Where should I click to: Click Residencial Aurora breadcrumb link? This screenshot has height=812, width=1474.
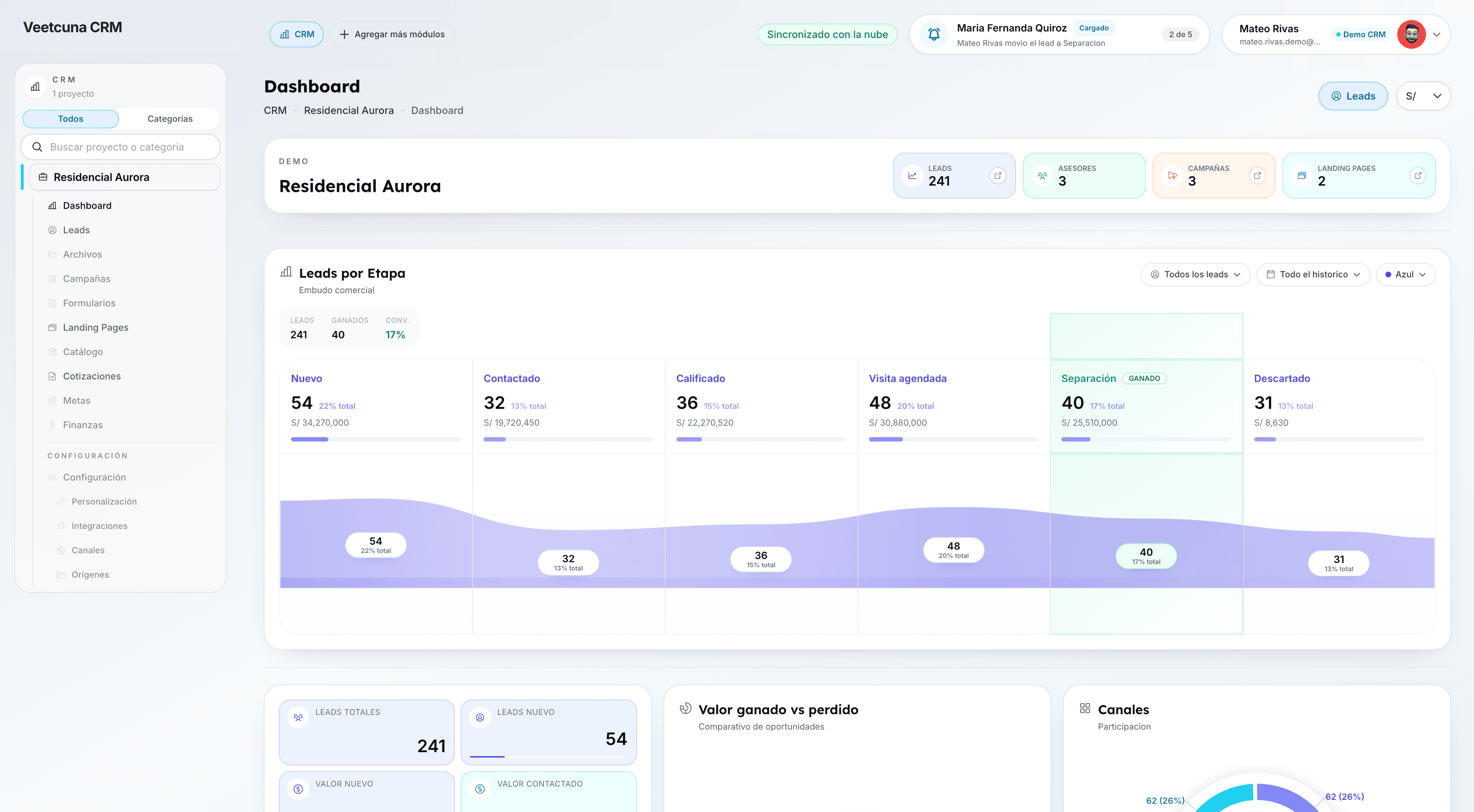349,111
